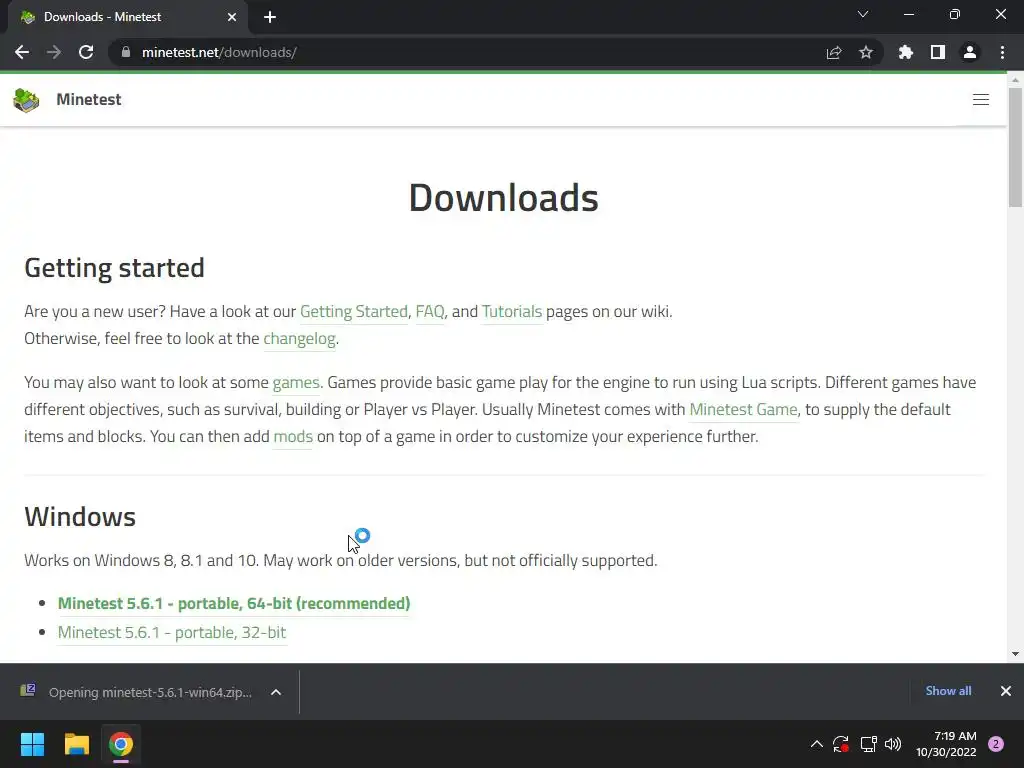This screenshot has width=1024, height=768.
Task: Click the Minetest site title
Action: pos(89,99)
